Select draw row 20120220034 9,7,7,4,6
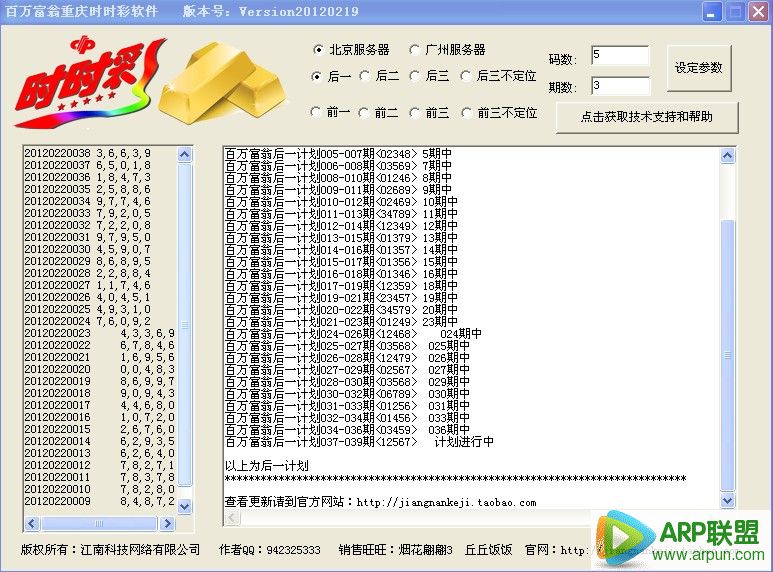 88,201
